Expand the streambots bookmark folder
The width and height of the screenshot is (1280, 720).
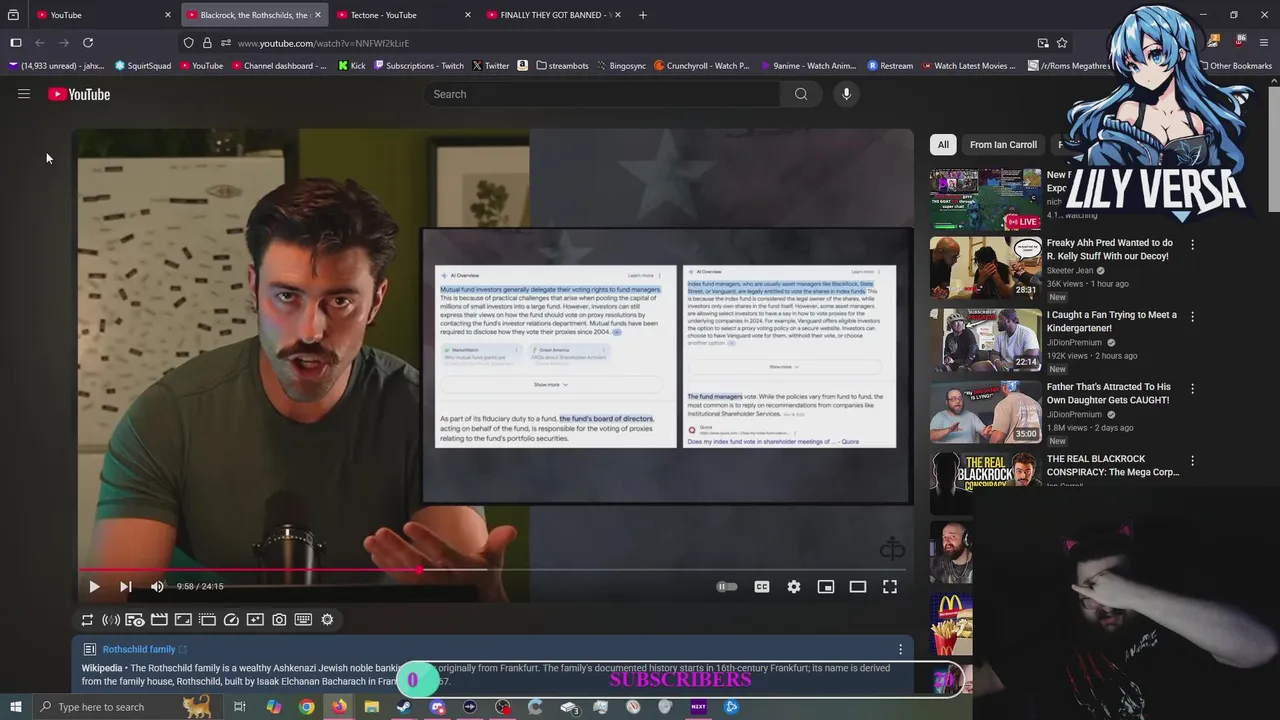(562, 66)
